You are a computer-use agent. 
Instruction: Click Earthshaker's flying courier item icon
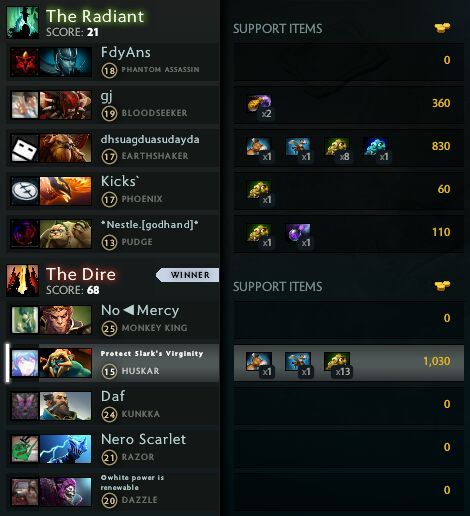[298, 147]
